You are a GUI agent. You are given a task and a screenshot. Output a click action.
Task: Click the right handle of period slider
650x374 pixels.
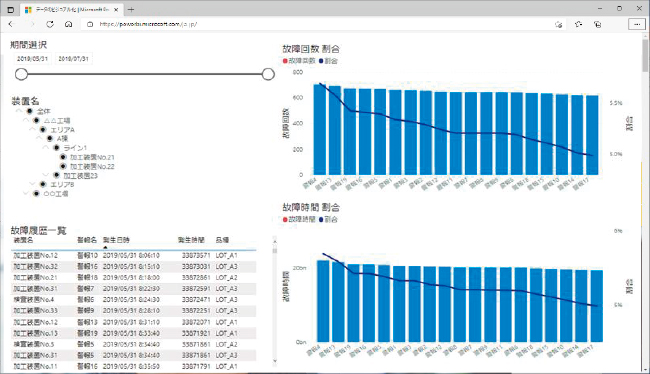click(x=268, y=74)
